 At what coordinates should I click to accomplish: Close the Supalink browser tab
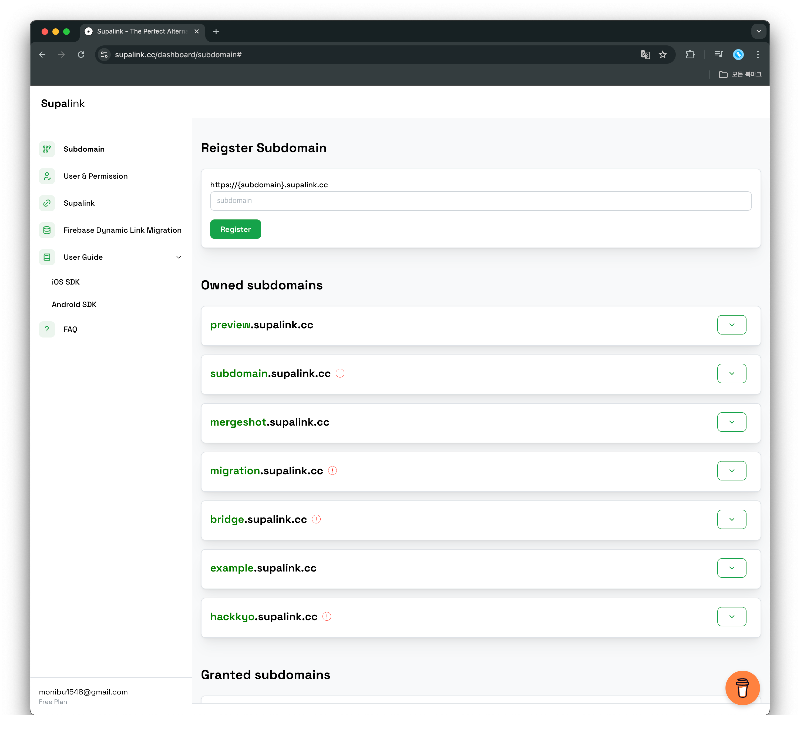(x=196, y=32)
